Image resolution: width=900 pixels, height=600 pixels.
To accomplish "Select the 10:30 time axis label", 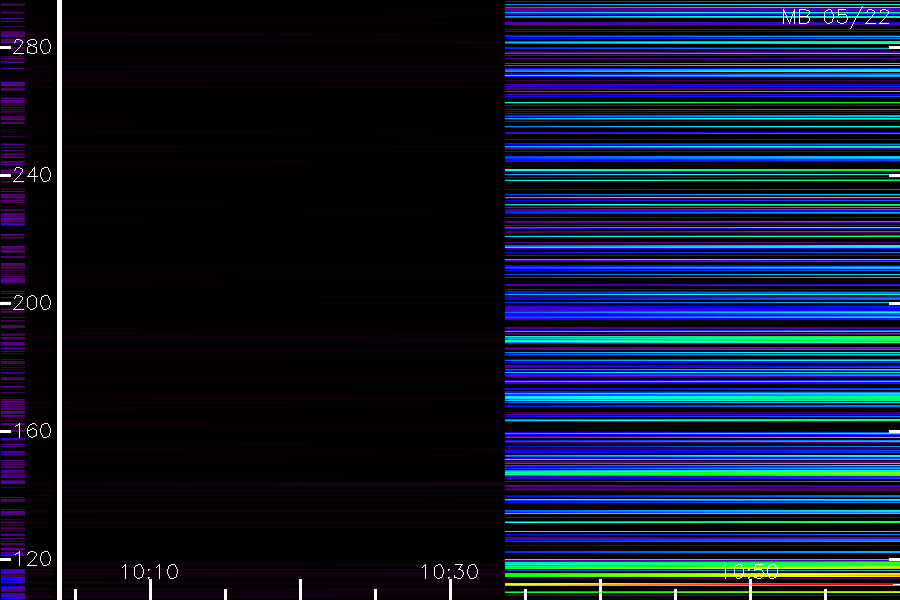I will 449,572.
